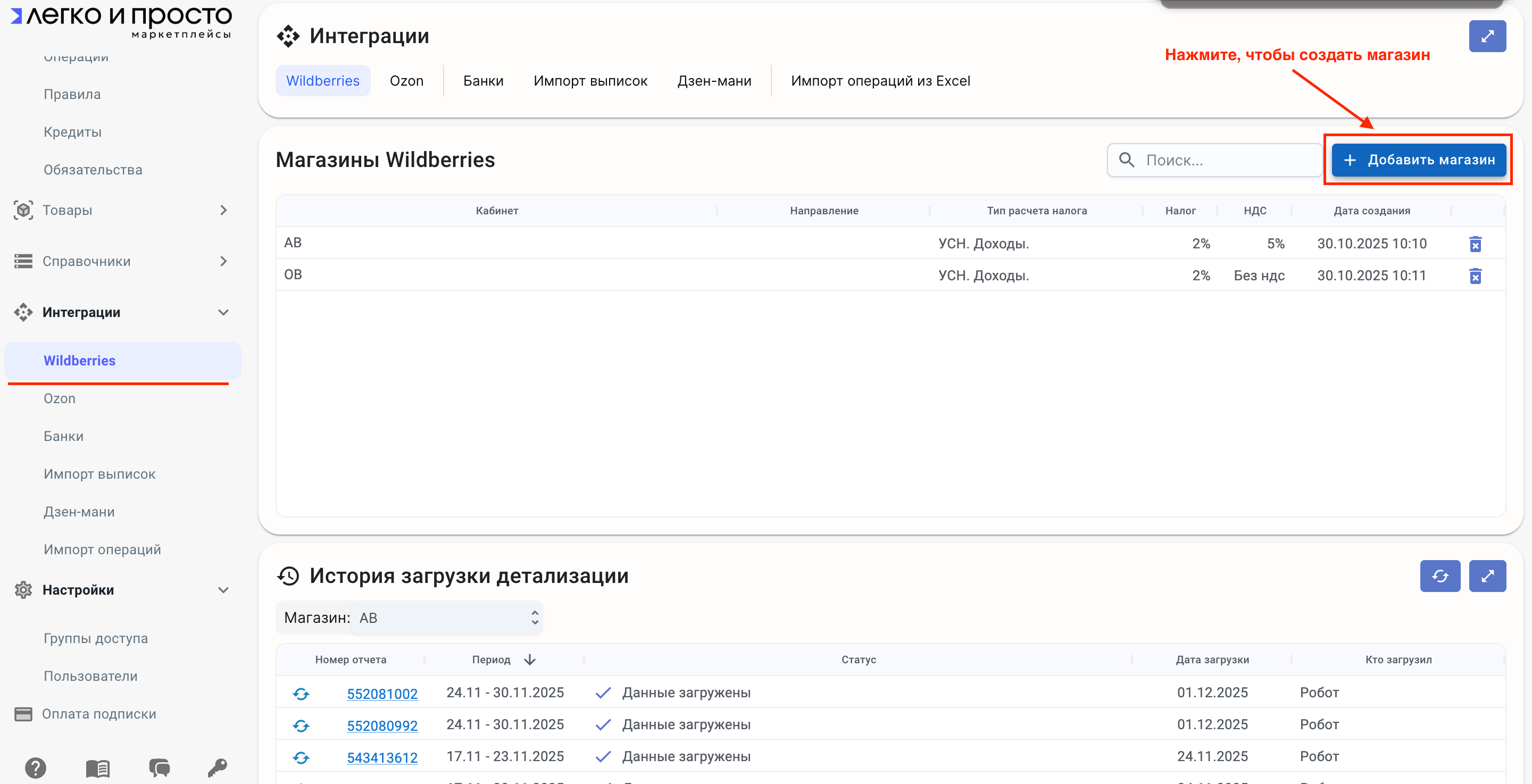Open the chat support icon
This screenshot has height=784, width=1532.
click(159, 768)
